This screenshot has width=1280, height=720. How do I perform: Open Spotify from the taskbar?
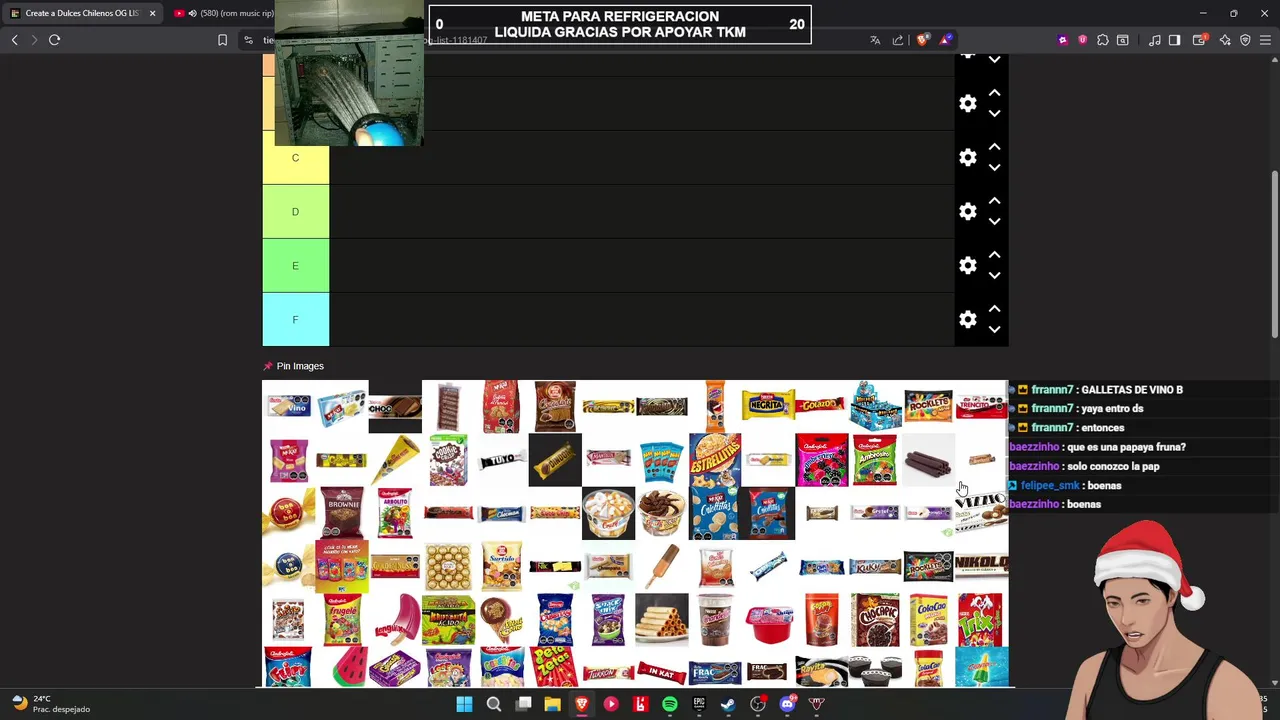[x=669, y=704]
